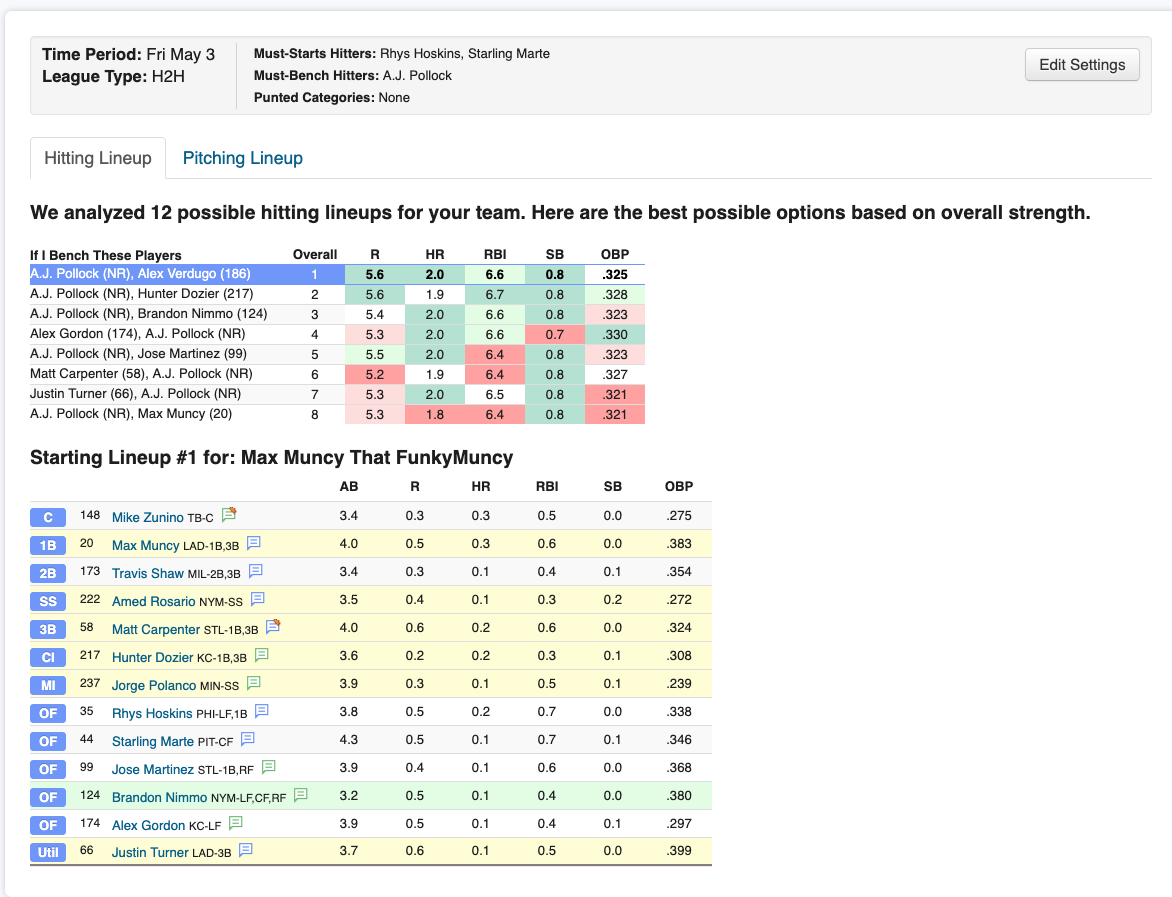Open Amed Rosario player link
Screen dimensions: 1172x897
click(x=153, y=601)
